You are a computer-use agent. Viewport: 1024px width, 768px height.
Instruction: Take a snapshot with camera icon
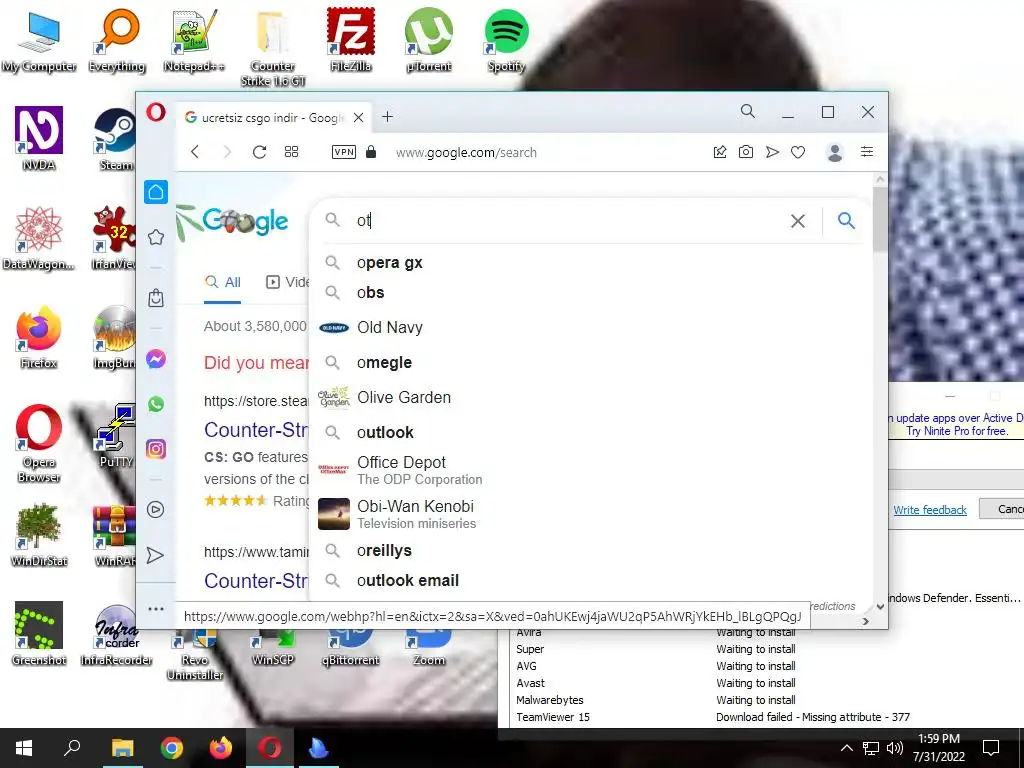tap(746, 152)
